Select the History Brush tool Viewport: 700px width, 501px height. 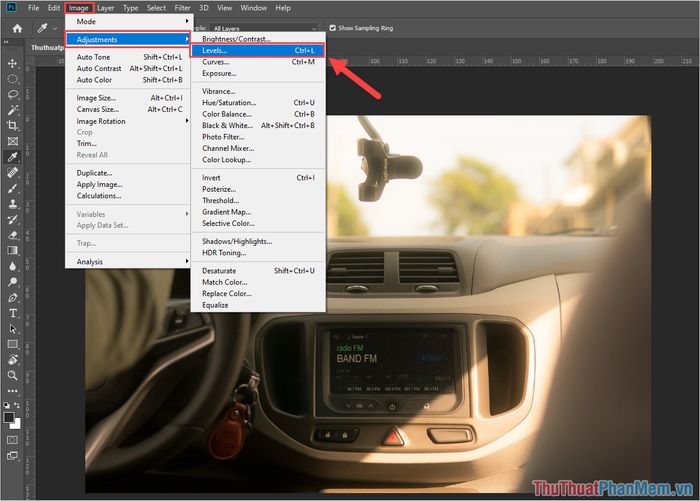pyautogui.click(x=12, y=219)
